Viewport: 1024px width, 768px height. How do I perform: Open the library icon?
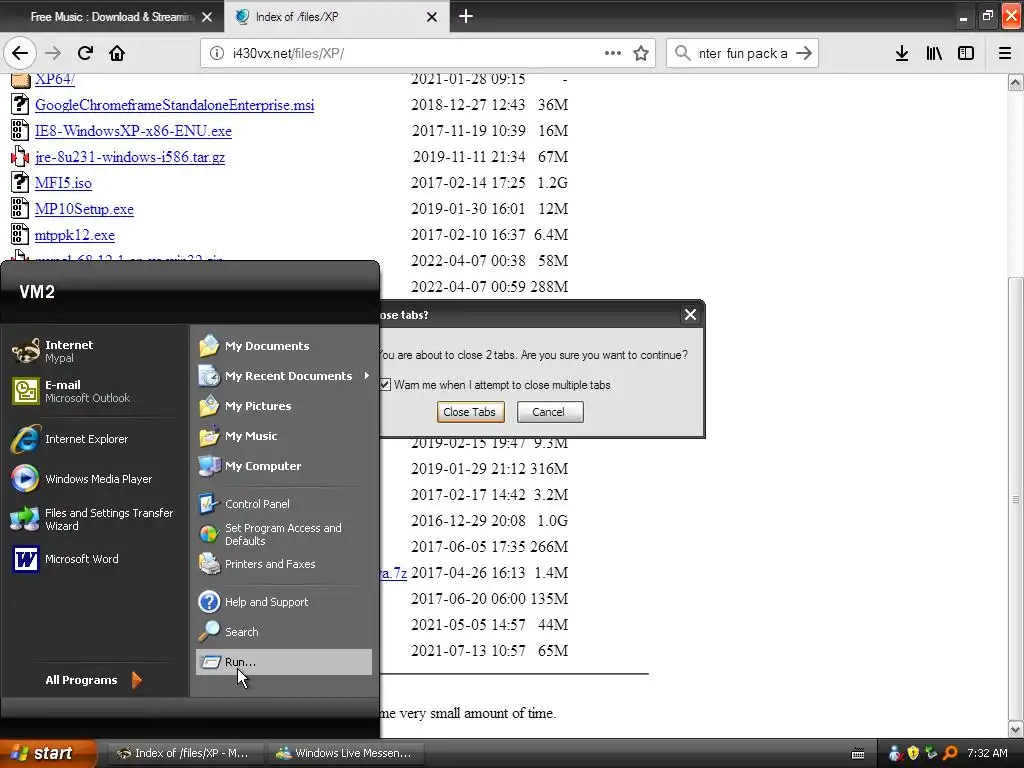[x=934, y=53]
